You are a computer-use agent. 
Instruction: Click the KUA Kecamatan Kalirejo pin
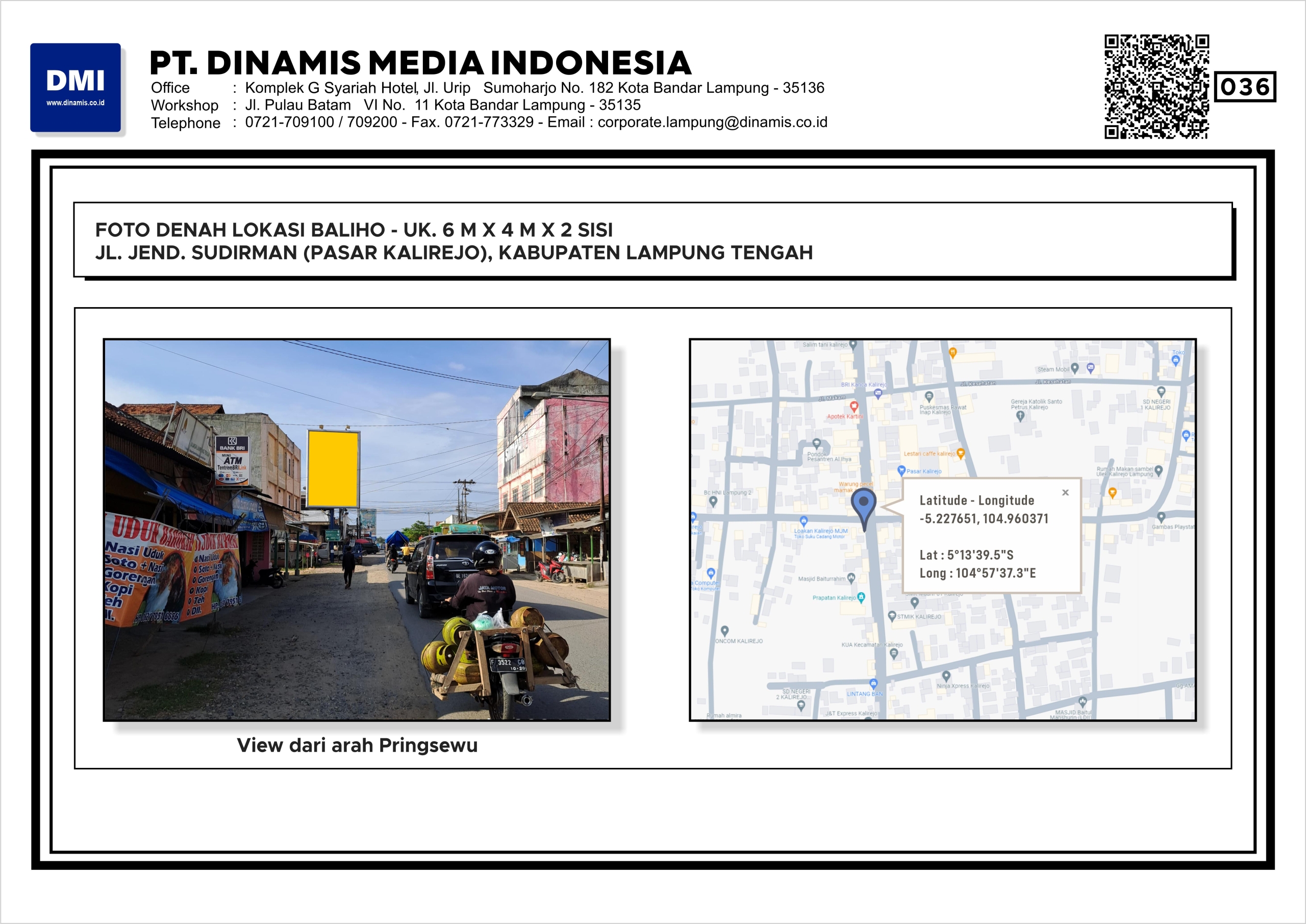[x=894, y=653]
